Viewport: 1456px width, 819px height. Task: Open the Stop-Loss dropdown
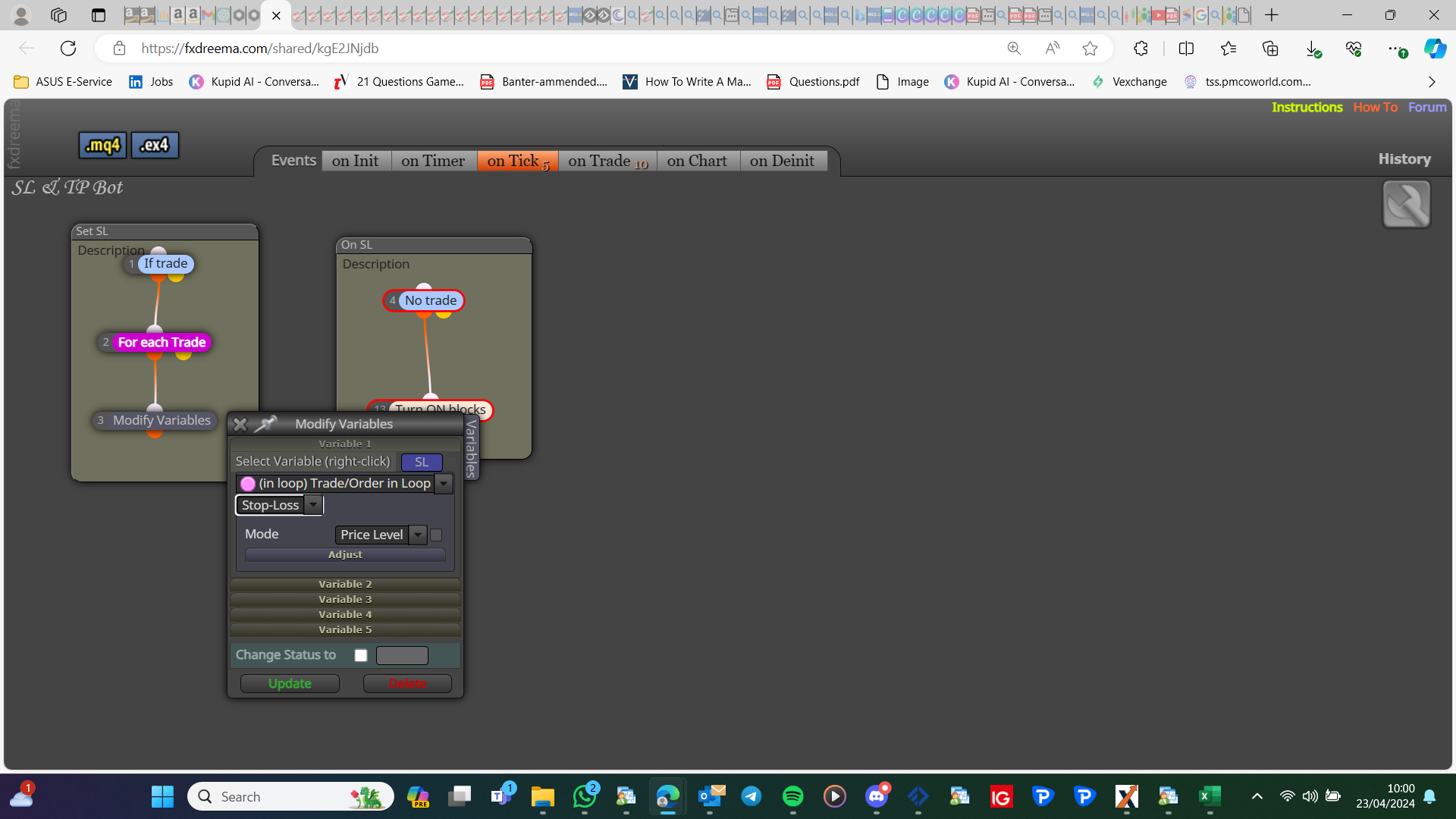313,505
